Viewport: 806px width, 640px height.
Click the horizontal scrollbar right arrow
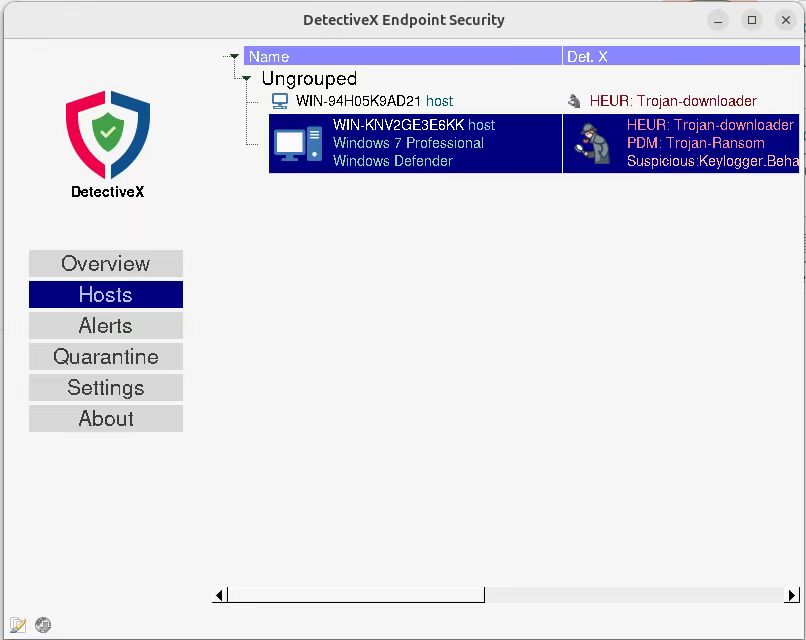click(x=792, y=595)
